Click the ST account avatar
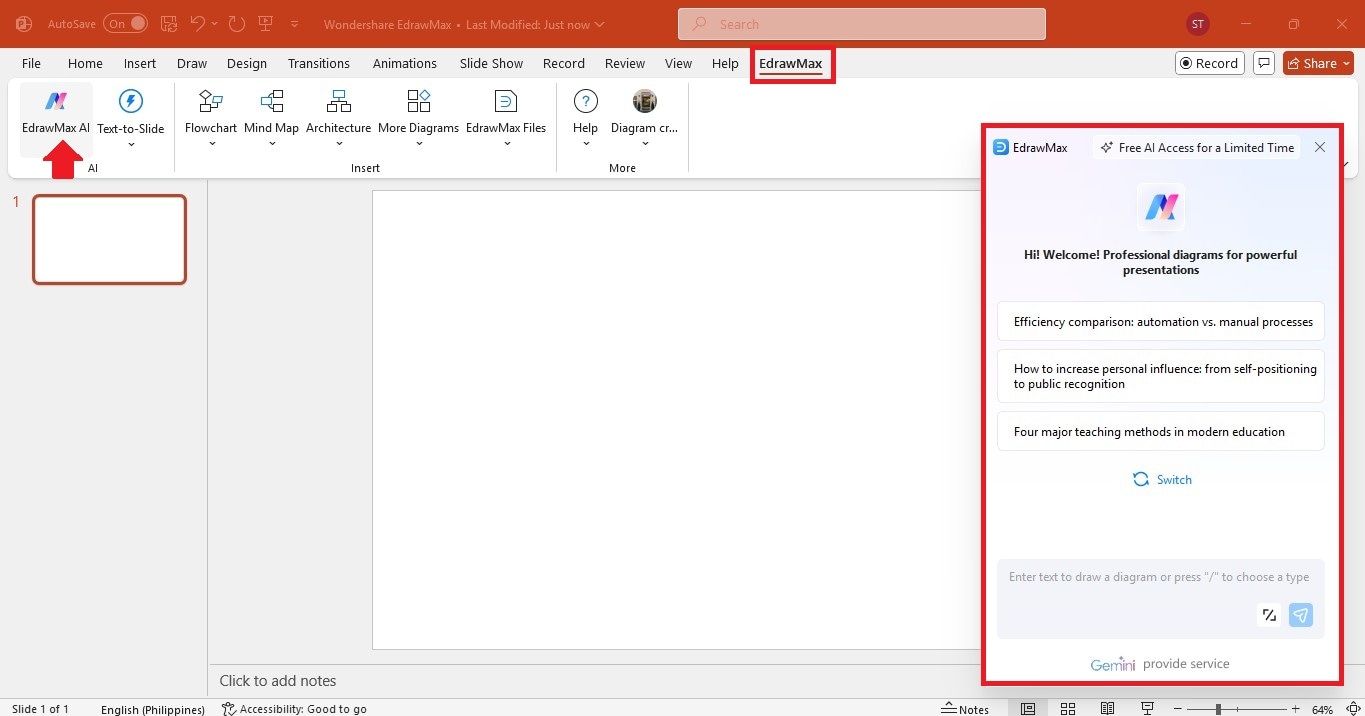 pyautogui.click(x=1197, y=24)
